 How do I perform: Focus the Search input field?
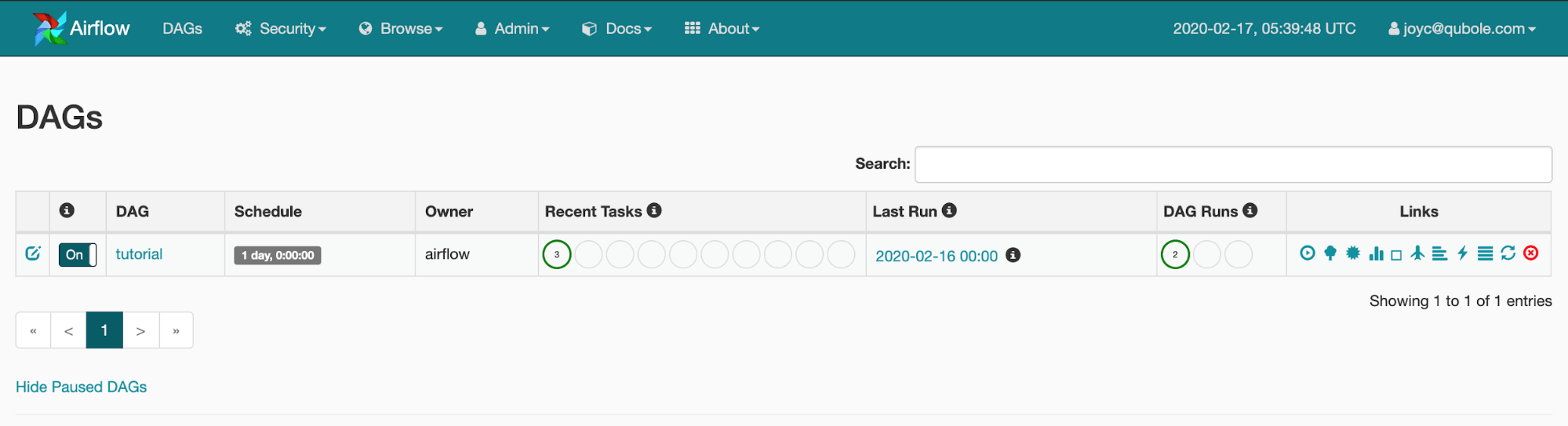1233,165
